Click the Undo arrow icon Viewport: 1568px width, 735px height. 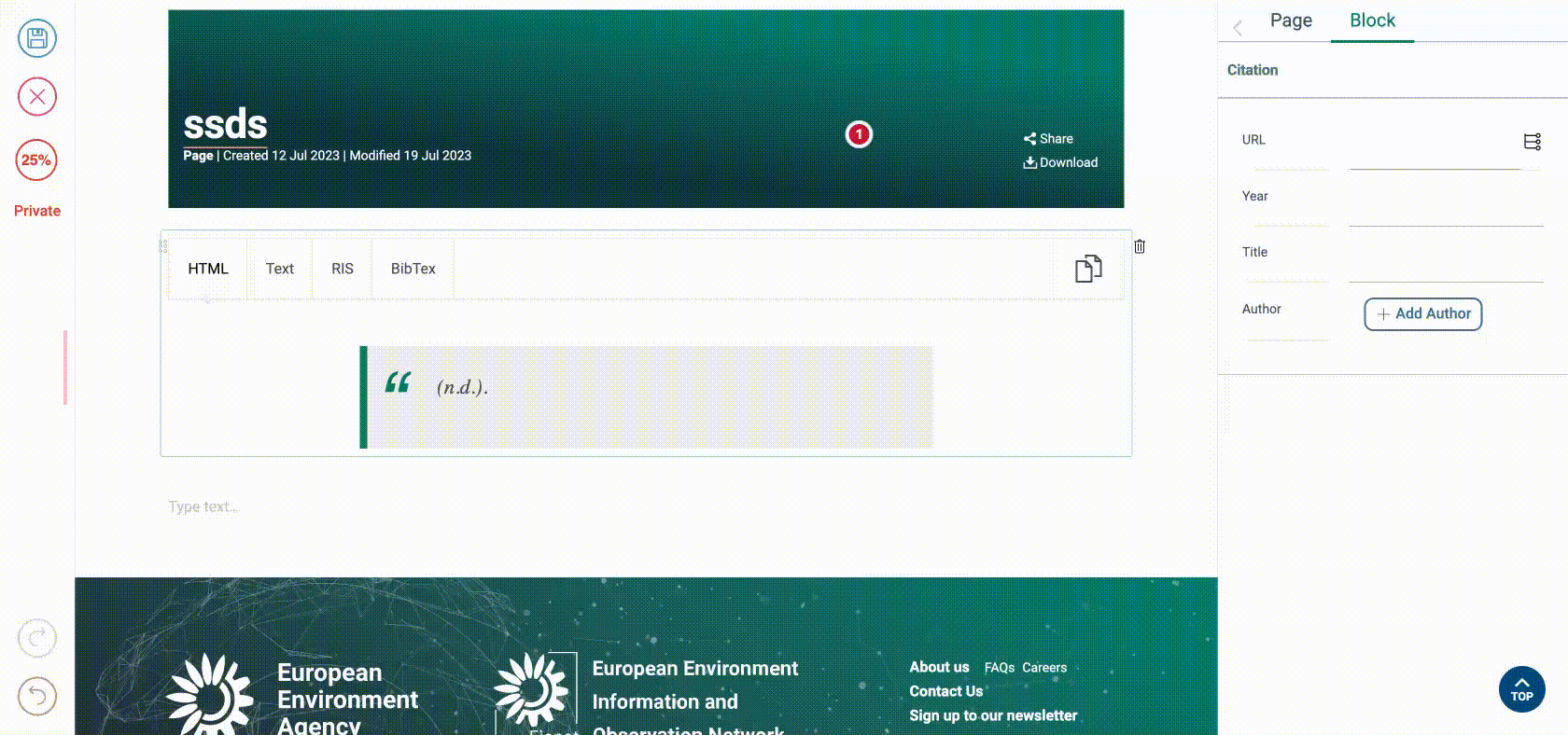coord(37,696)
